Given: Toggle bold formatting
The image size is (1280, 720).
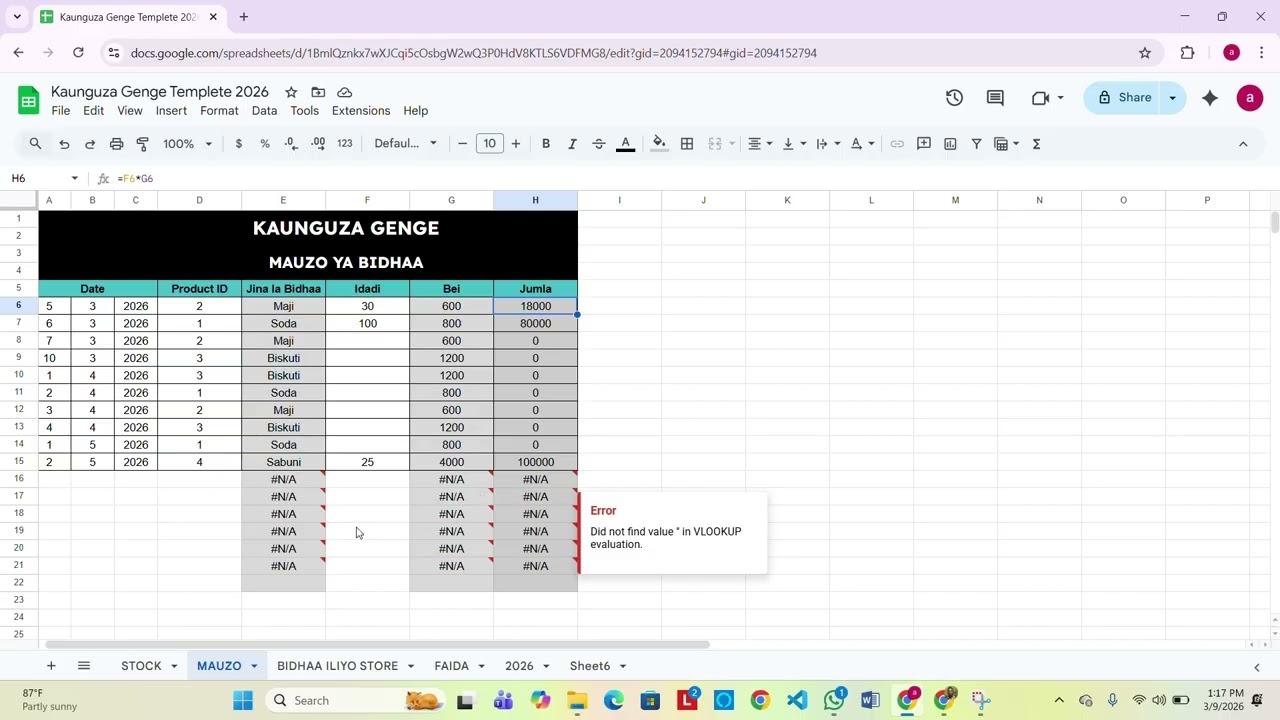Looking at the screenshot, I should pos(546,144).
